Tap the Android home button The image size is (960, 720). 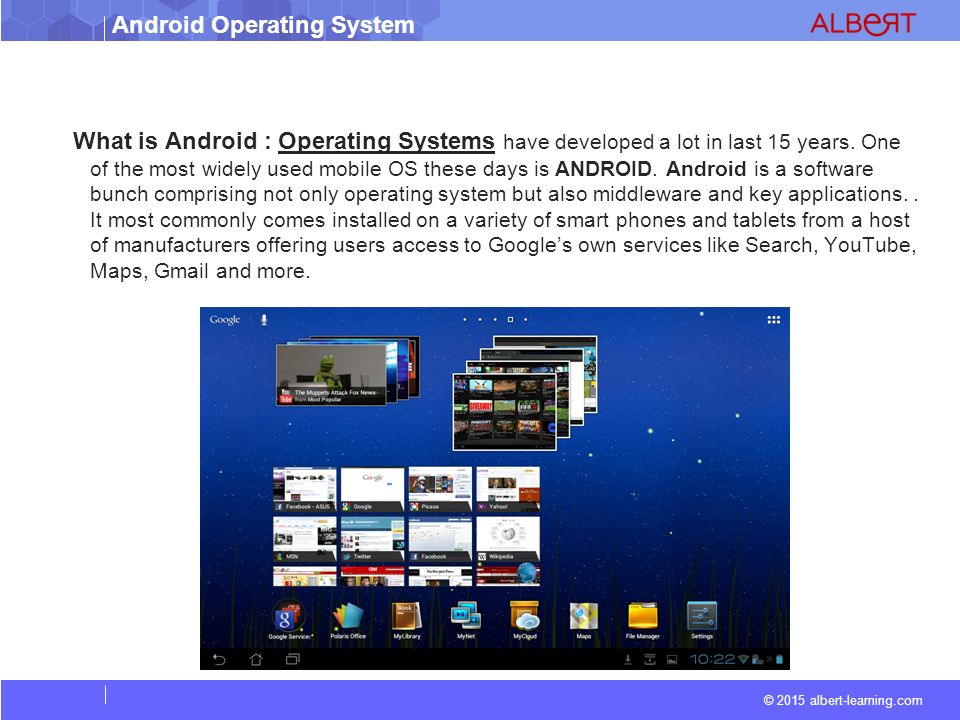point(256,659)
